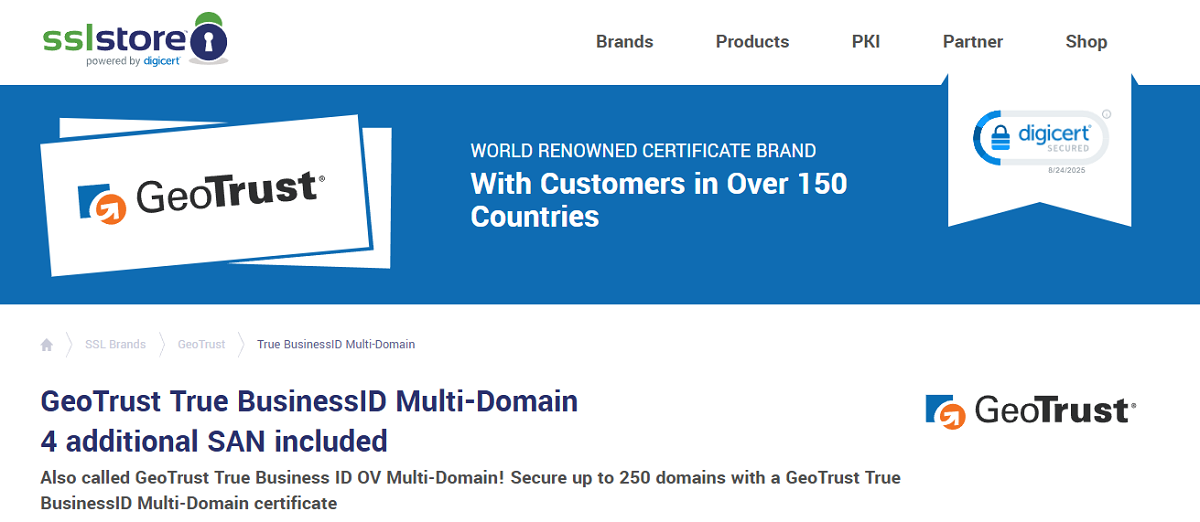Click the GeoTrust logo beside product title
Viewport: 1200px width, 522px height.
click(x=1031, y=411)
